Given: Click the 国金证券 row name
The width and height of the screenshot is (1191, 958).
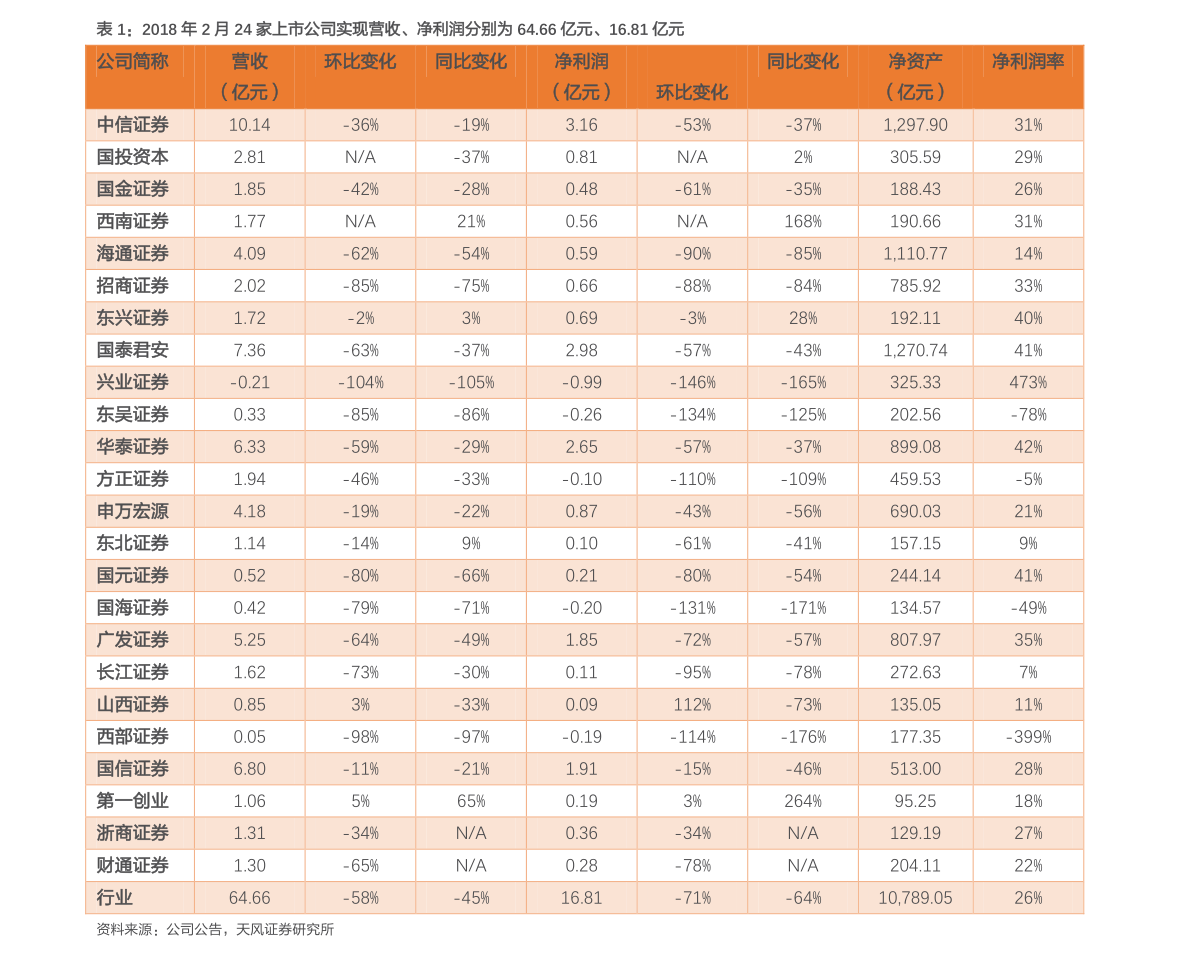Looking at the screenshot, I should pyautogui.click(x=132, y=189).
